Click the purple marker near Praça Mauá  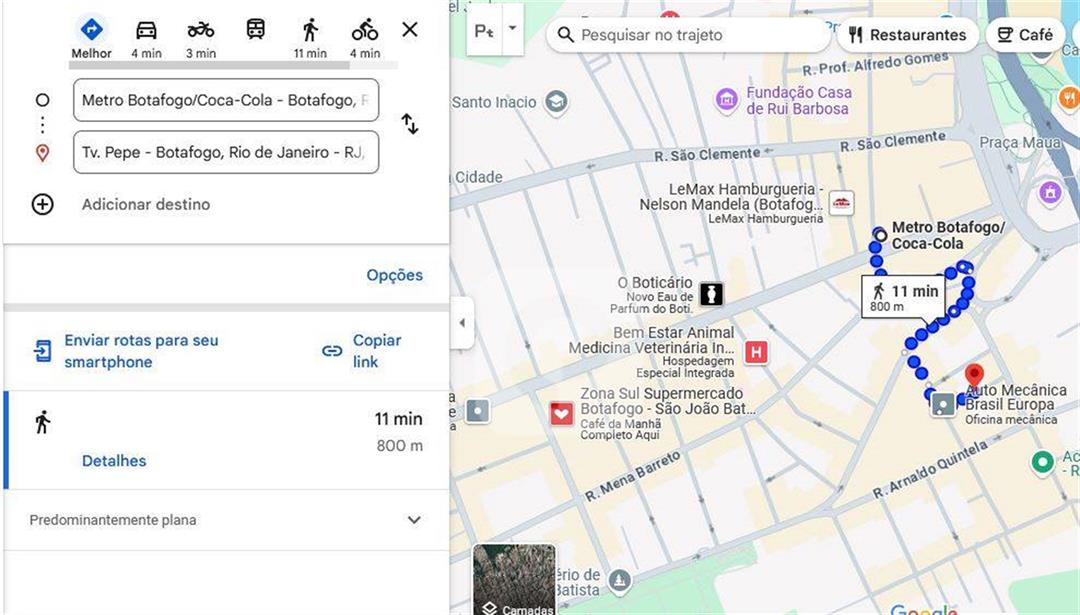(x=1050, y=192)
